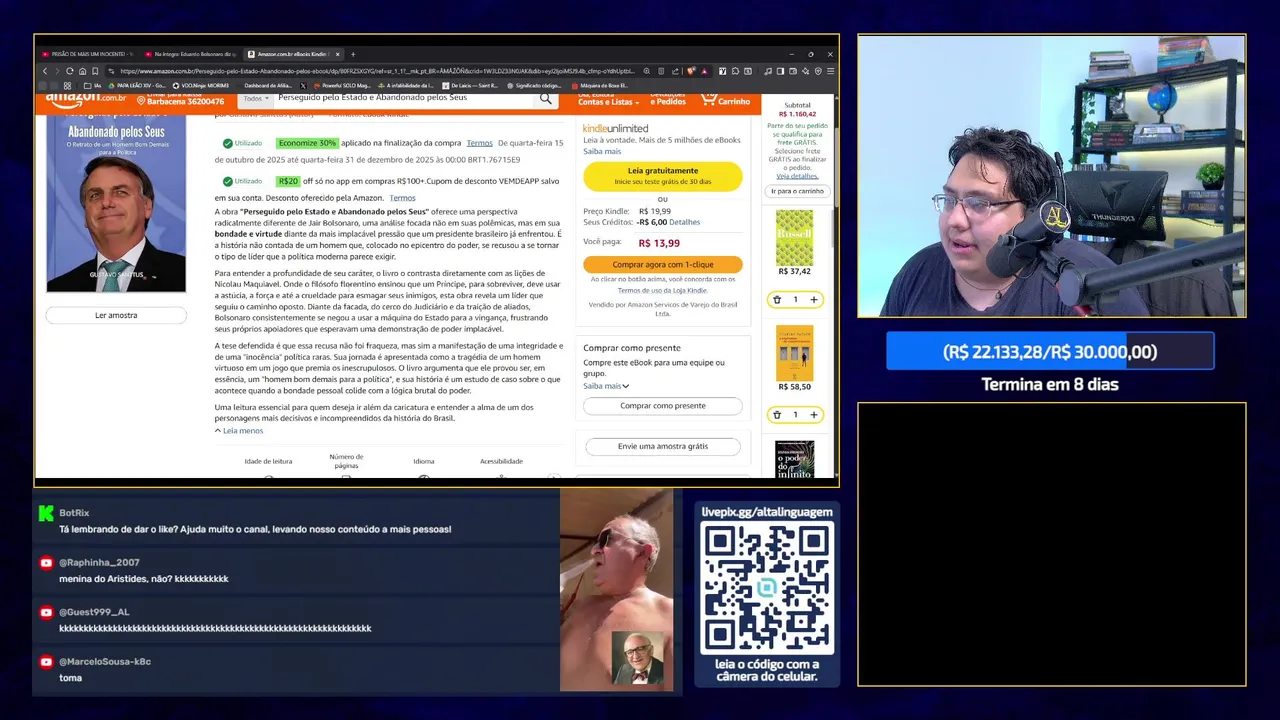
Task: Open De Laicis — Saint R bookmark
Action: tap(469, 86)
